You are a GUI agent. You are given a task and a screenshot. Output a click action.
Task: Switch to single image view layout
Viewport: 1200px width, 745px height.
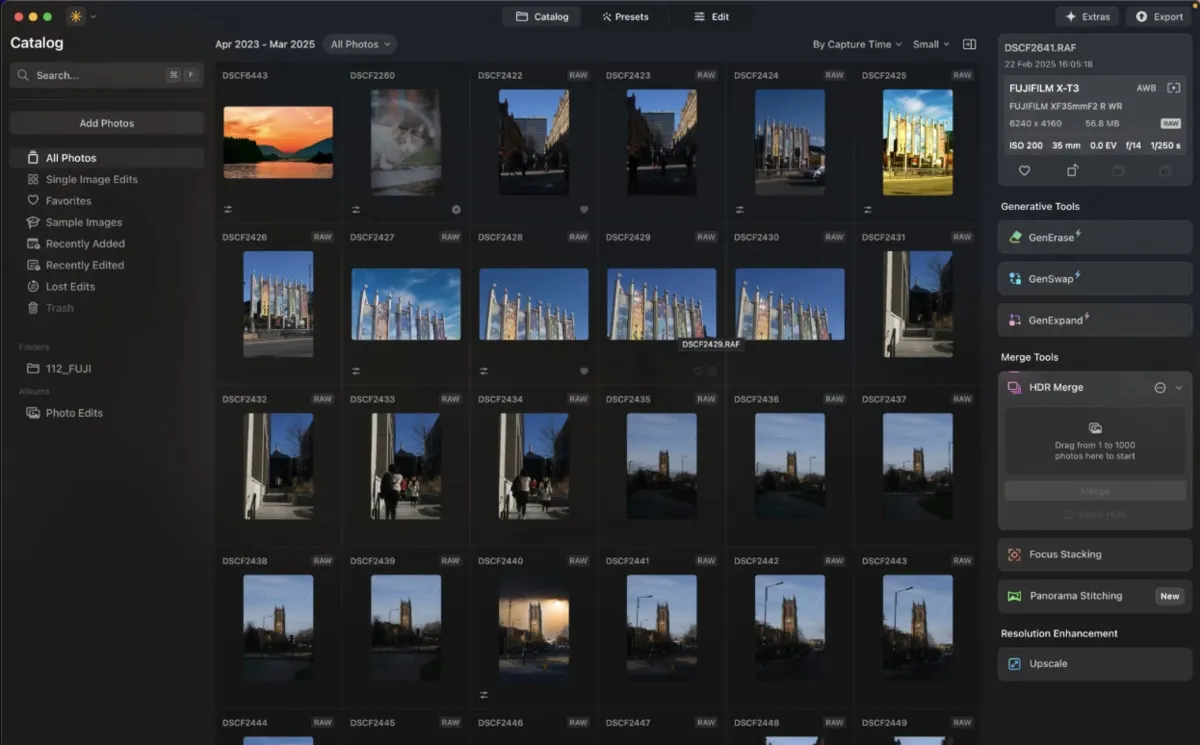(968, 44)
